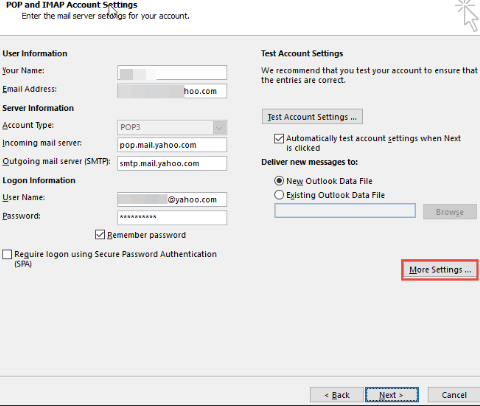
Task: Click the POP and IMAP Account Settings title
Action: click(x=72, y=5)
